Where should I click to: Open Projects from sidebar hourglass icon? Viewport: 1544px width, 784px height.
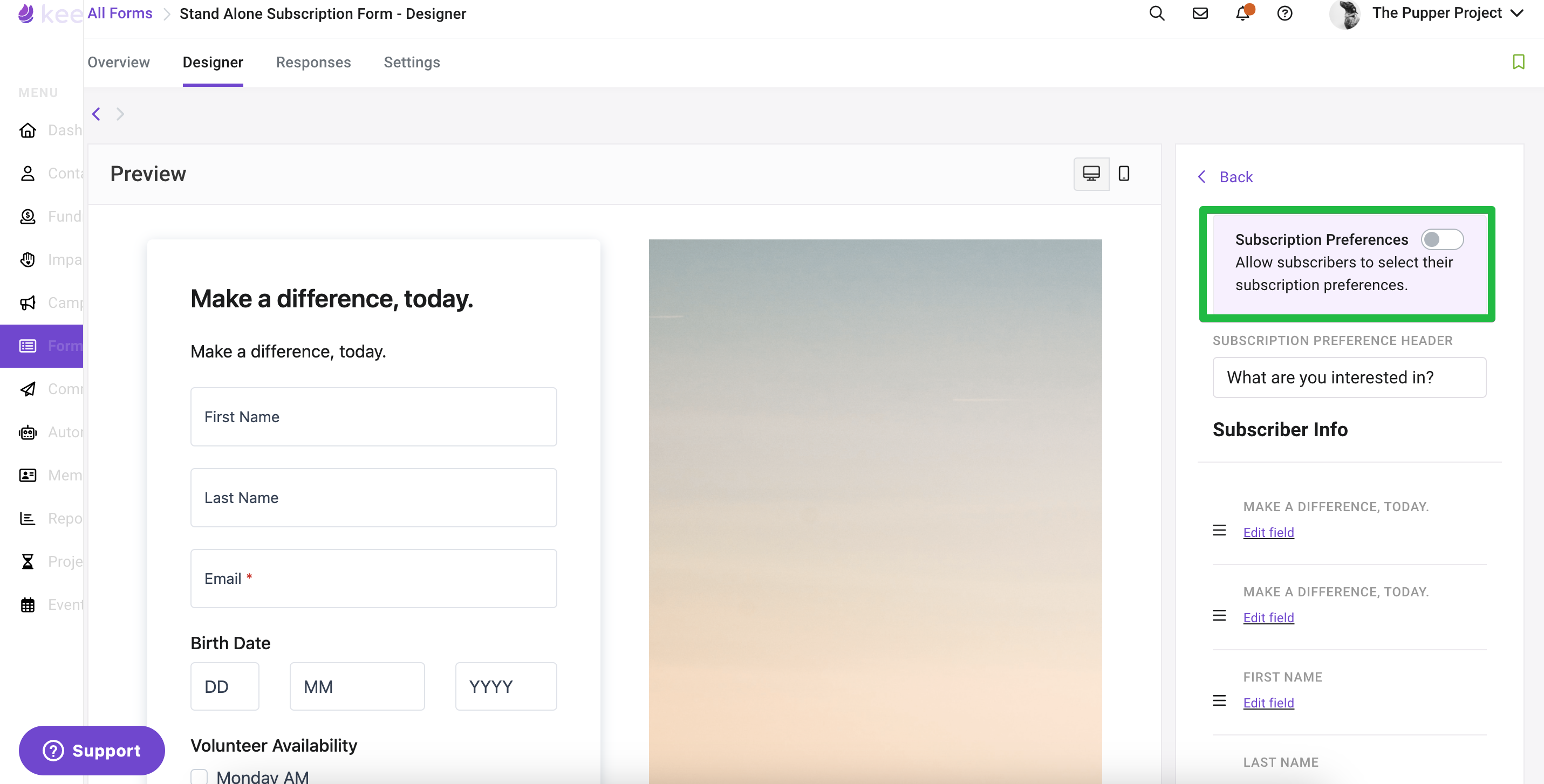pyautogui.click(x=28, y=561)
